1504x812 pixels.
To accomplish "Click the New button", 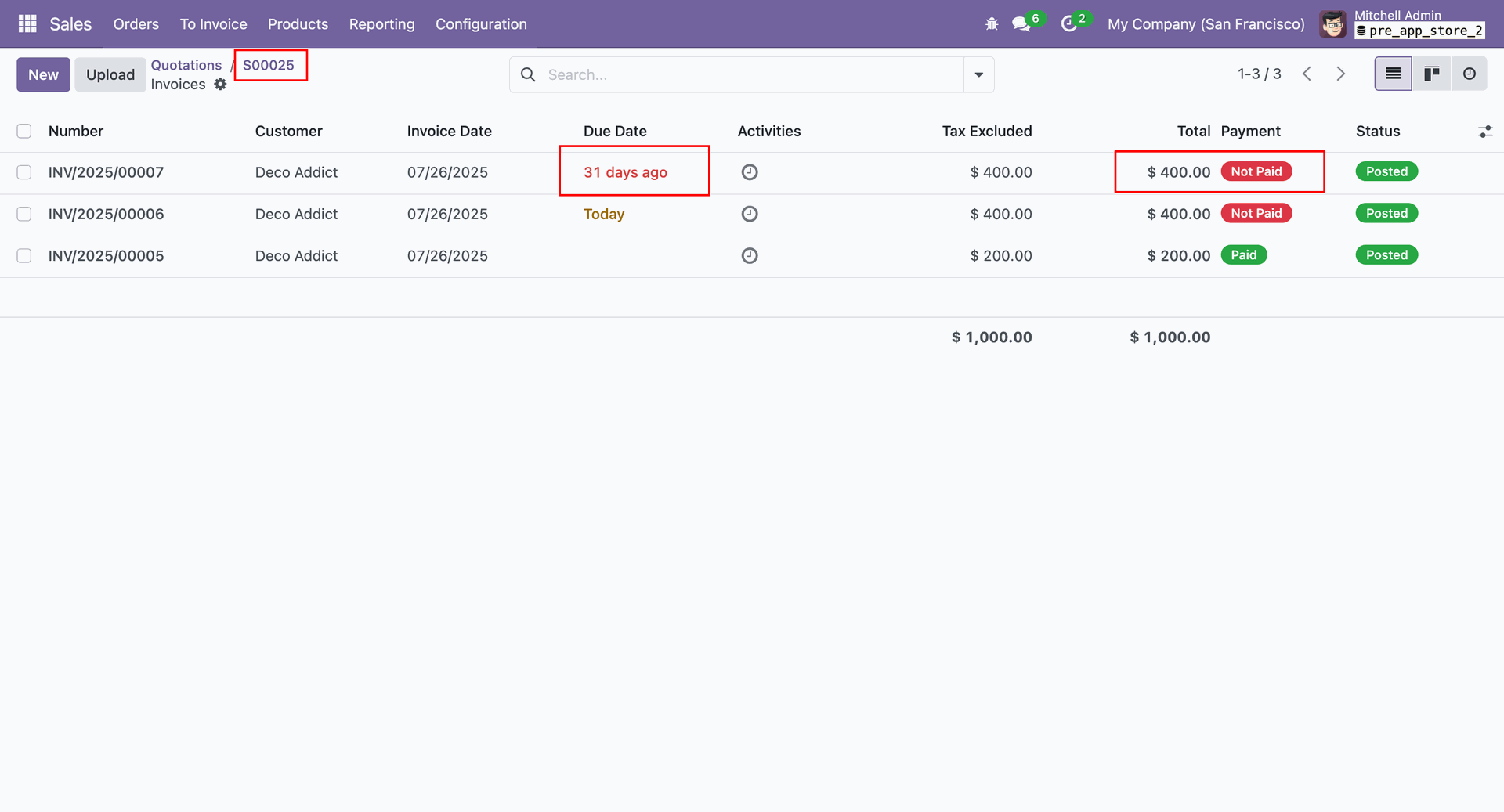I will pos(43,74).
